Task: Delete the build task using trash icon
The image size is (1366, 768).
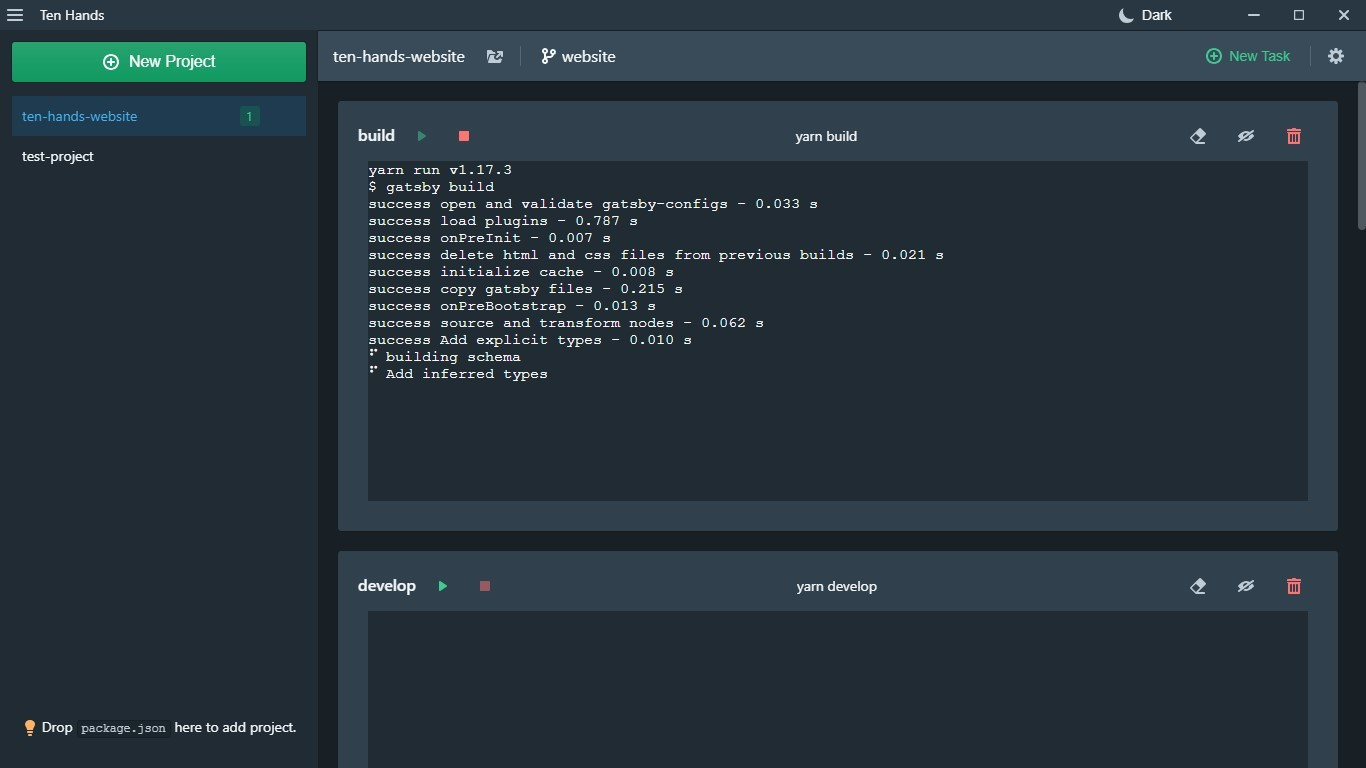Action: coord(1294,136)
